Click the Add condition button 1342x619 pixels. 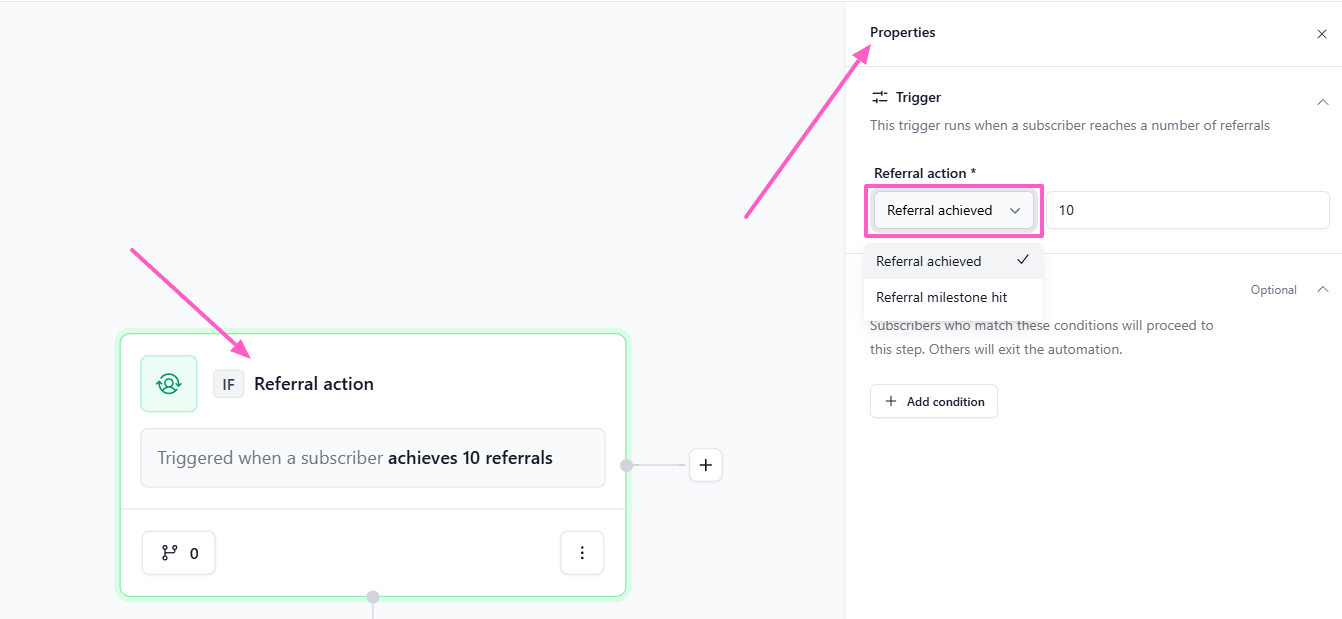coord(934,401)
